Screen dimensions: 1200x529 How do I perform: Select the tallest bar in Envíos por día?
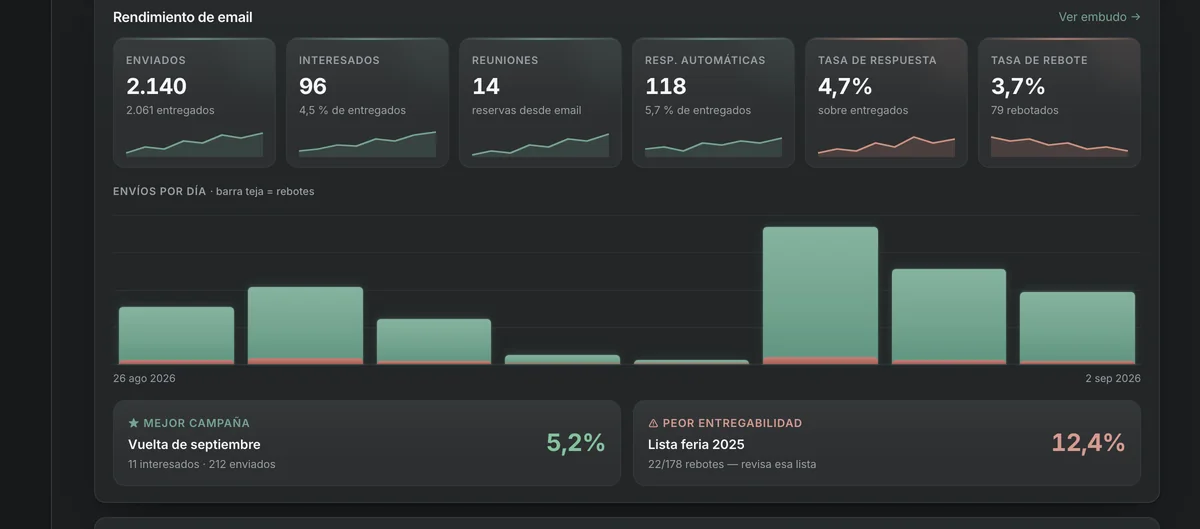click(820, 295)
